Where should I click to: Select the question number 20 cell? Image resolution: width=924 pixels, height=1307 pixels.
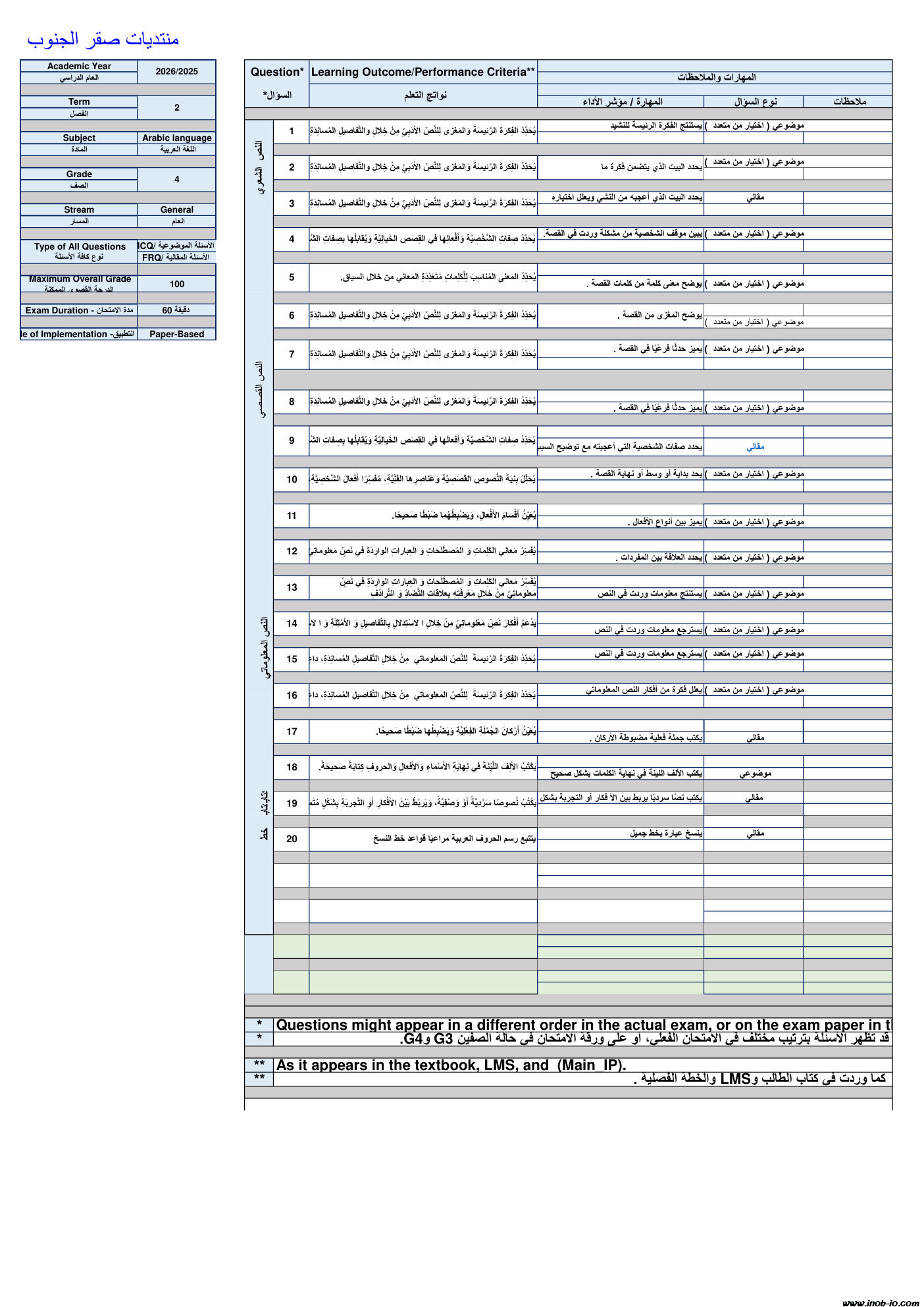pos(292,839)
